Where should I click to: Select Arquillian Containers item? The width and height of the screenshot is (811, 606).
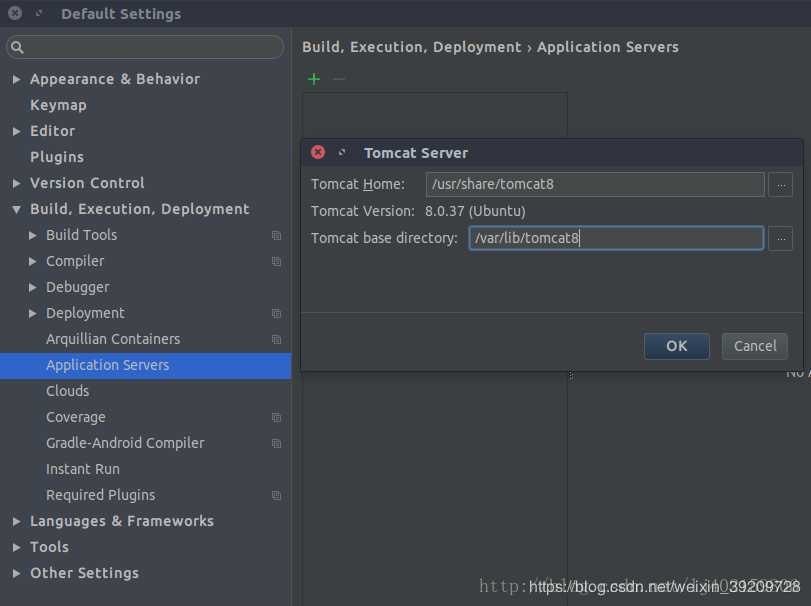pos(113,339)
